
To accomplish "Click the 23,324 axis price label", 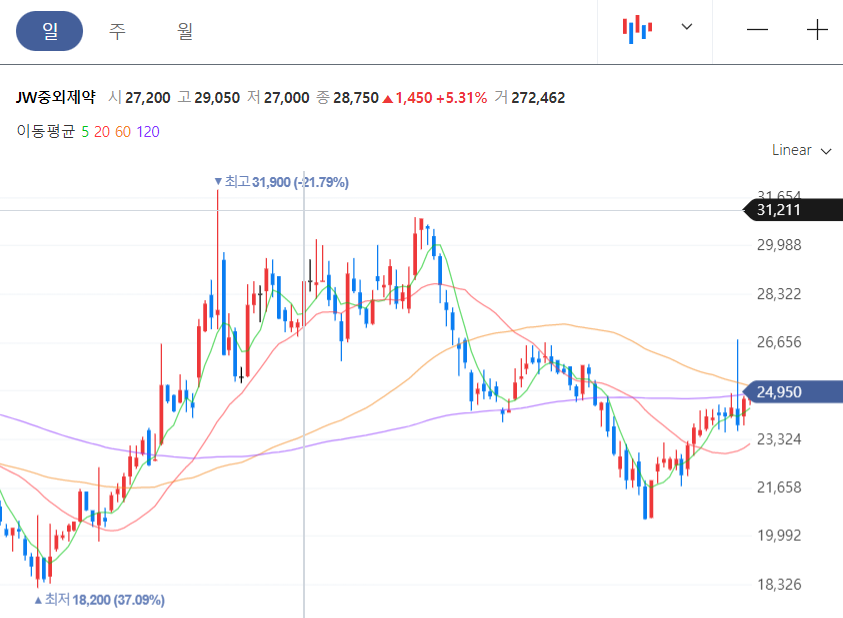I will pyautogui.click(x=779, y=439).
